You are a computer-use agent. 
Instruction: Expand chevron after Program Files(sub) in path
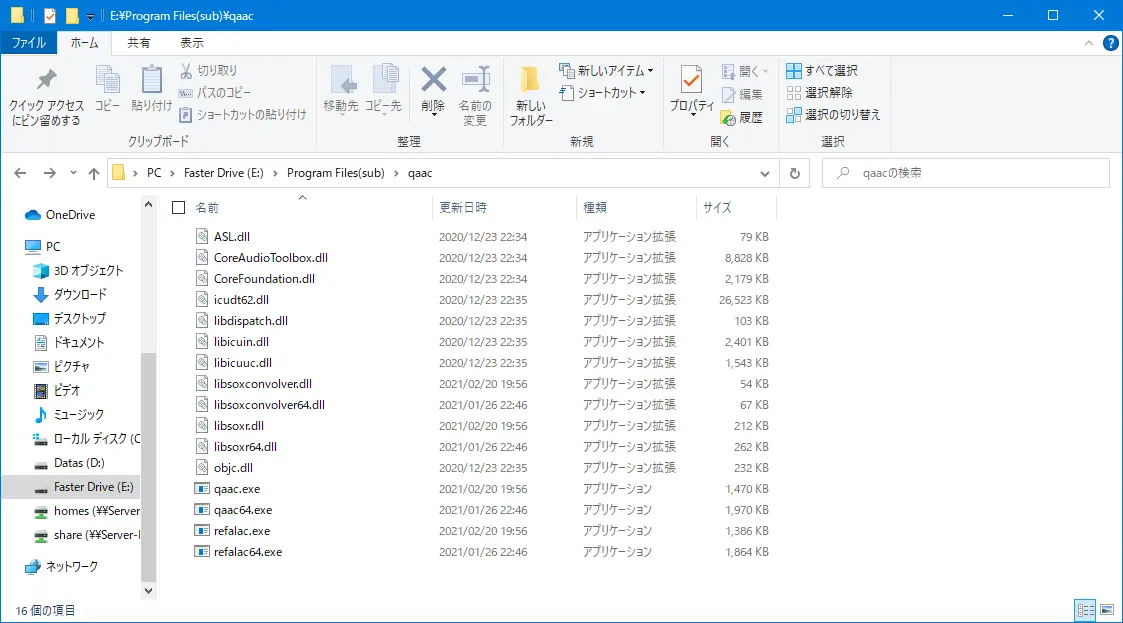pyautogui.click(x=397, y=173)
